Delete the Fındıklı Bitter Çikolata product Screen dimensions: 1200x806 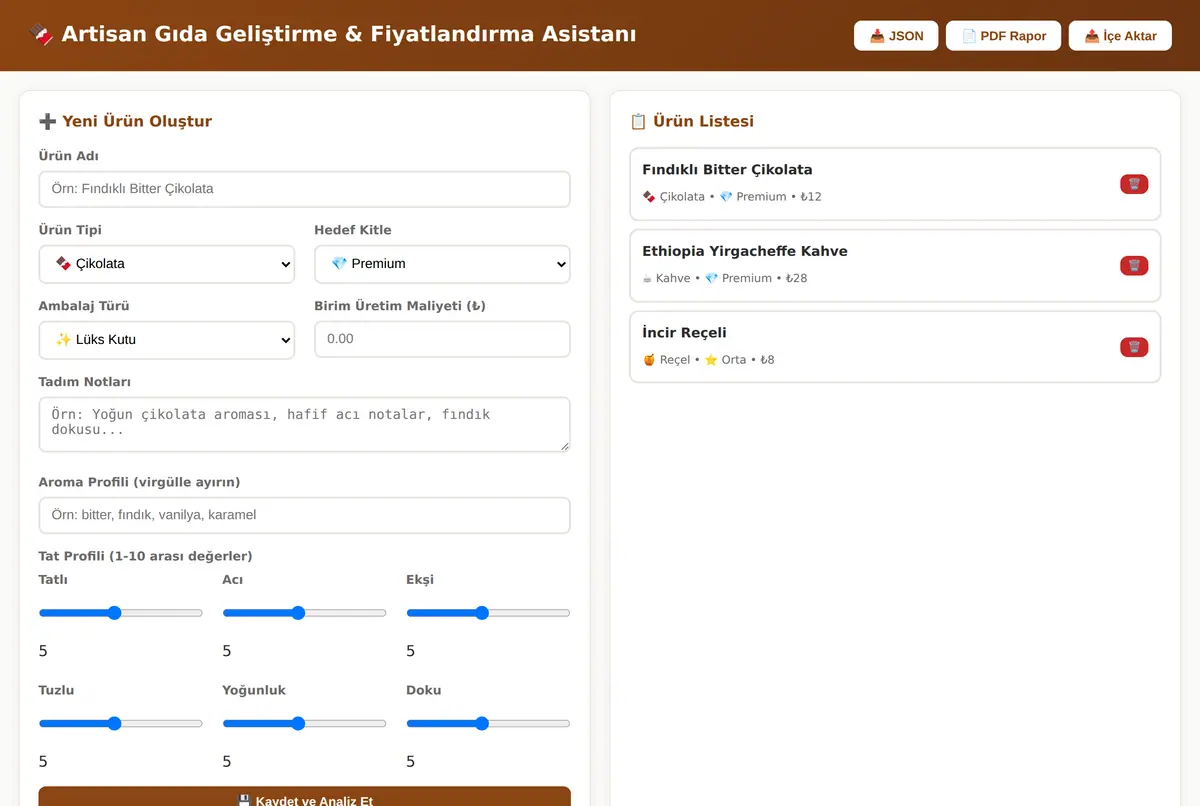click(x=1134, y=184)
